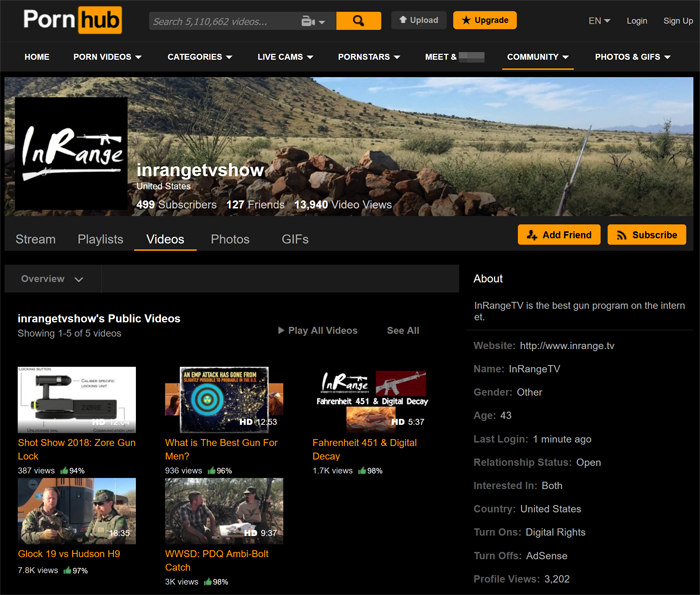Switch to the Playlists tab
Viewport: 700px width, 595px height.
(x=100, y=239)
